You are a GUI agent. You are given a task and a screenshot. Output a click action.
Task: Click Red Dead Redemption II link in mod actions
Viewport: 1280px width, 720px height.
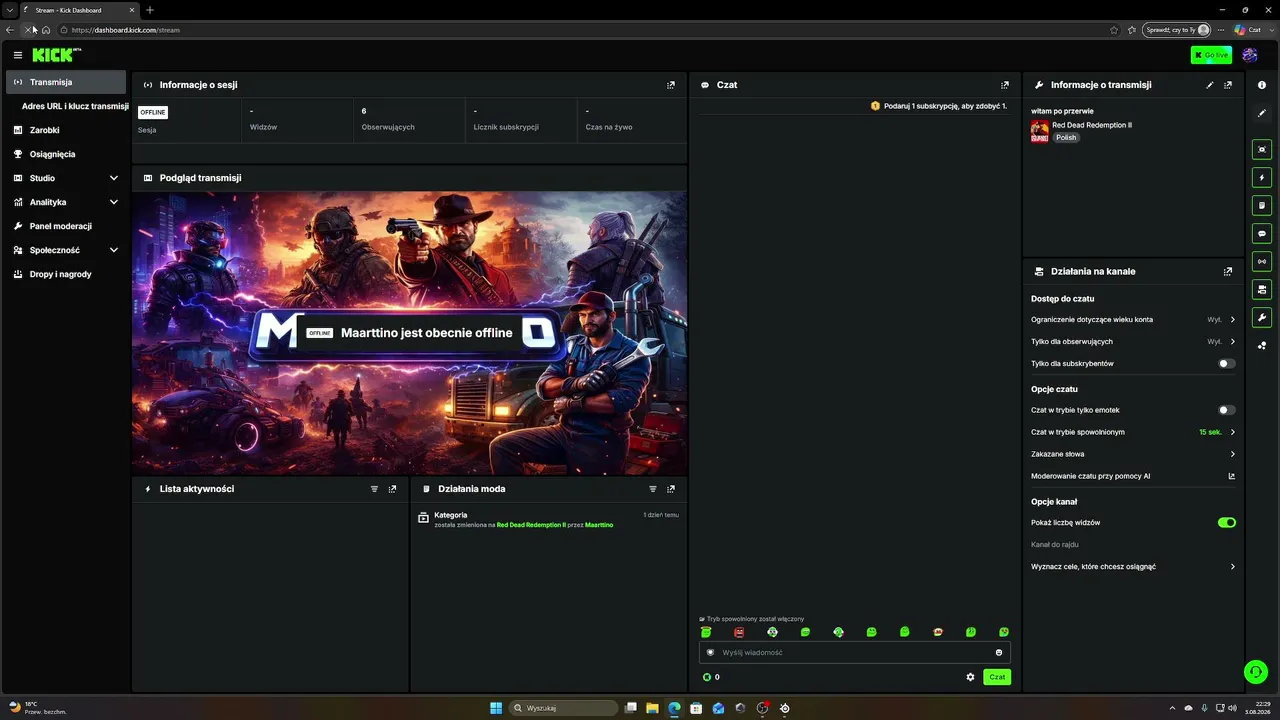531,525
